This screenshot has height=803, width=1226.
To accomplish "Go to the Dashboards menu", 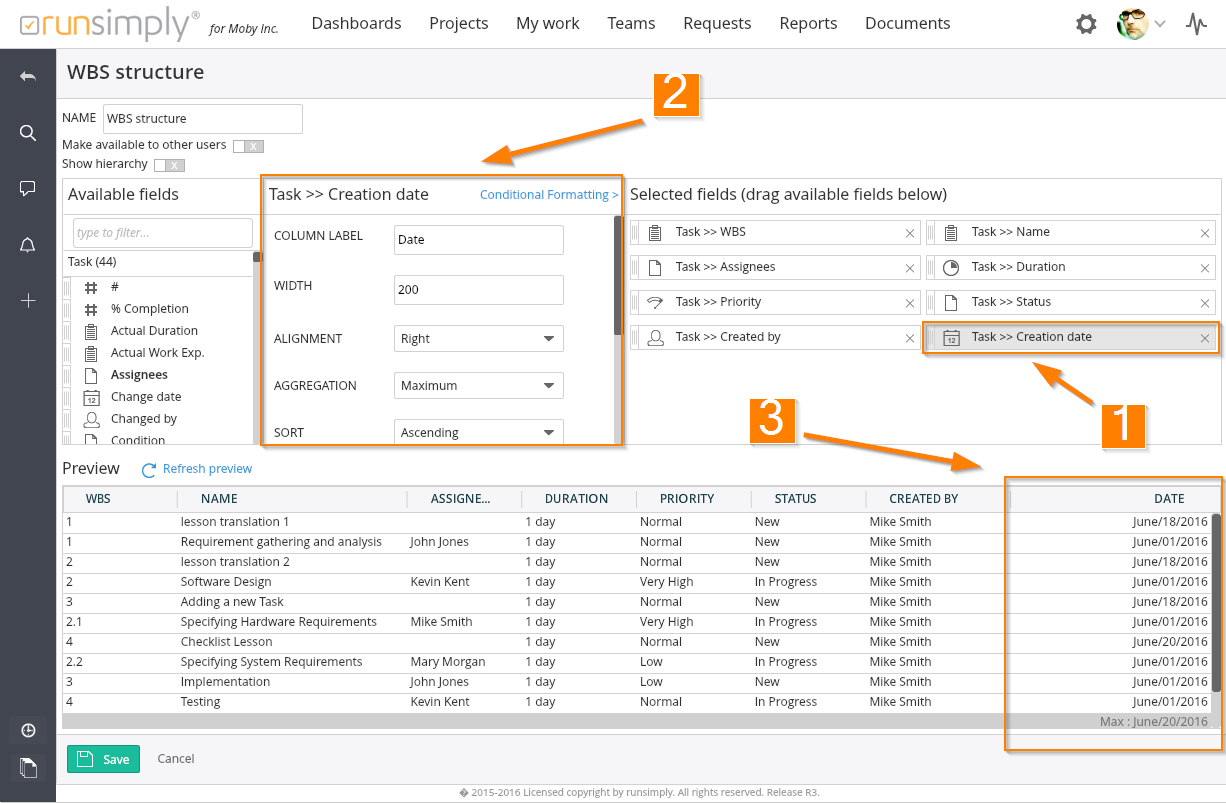I will tap(356, 23).
